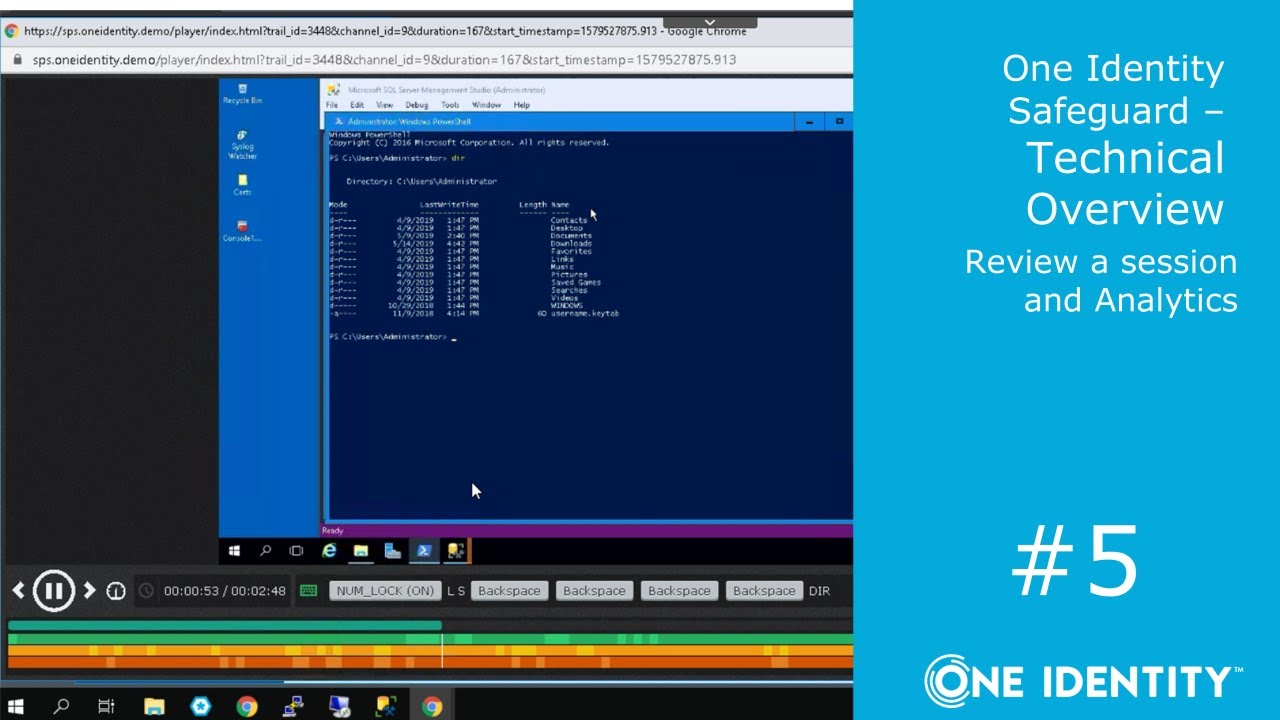1280x720 pixels.
Task: Open the blue hexagon app on host taskbar
Action: click(x=201, y=707)
